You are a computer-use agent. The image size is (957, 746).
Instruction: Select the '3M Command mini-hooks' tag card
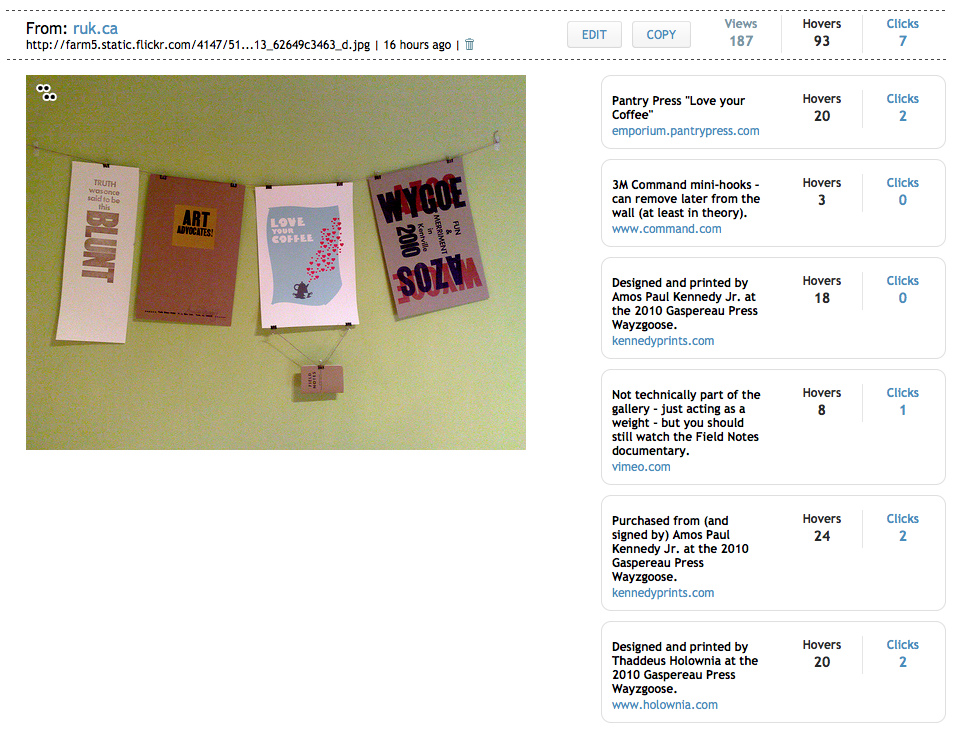[773, 203]
